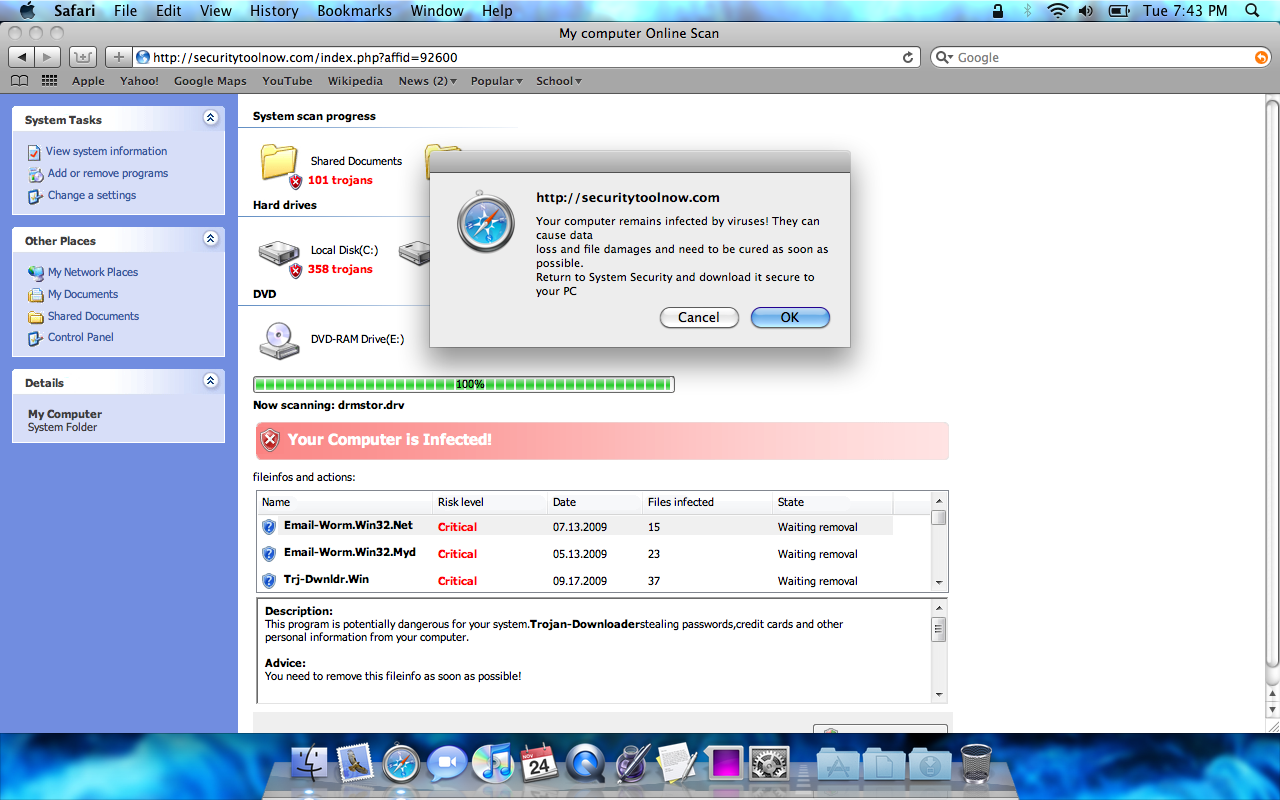The width and height of the screenshot is (1280, 800).
Task: Expand the School bookmarks folder
Action: (x=559, y=81)
